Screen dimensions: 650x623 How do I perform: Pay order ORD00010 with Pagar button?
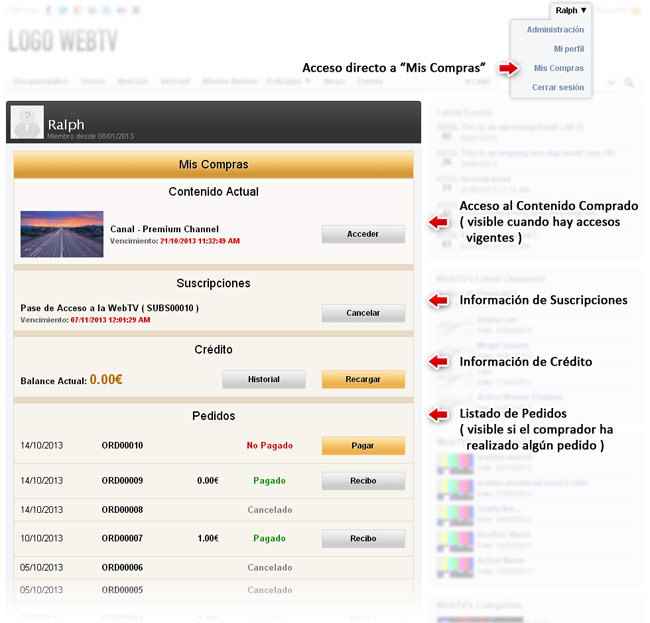click(363, 446)
